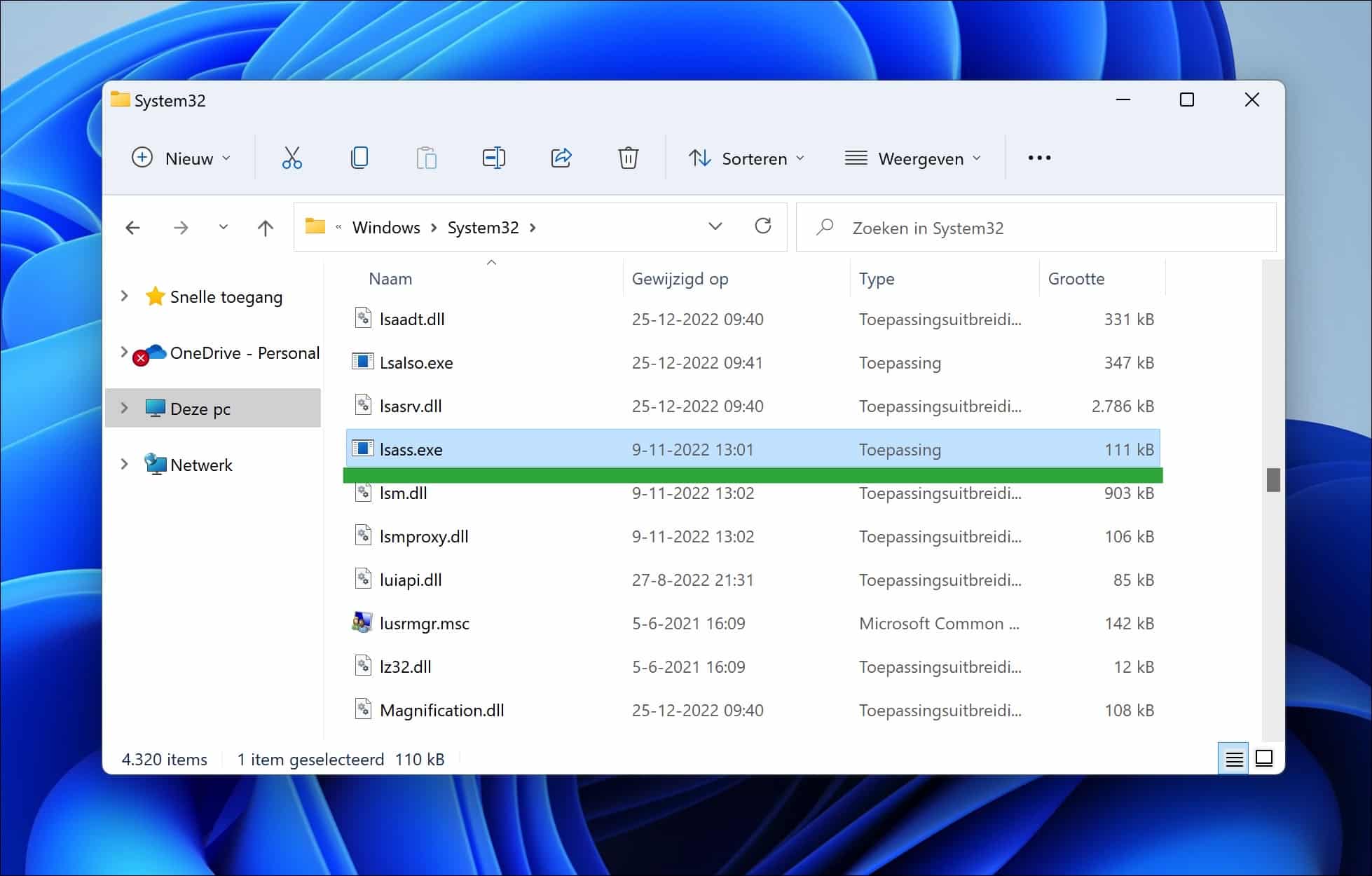Cut the selected file using scissors icon
Image resolution: width=1372 pixels, height=876 pixels.
tap(291, 158)
